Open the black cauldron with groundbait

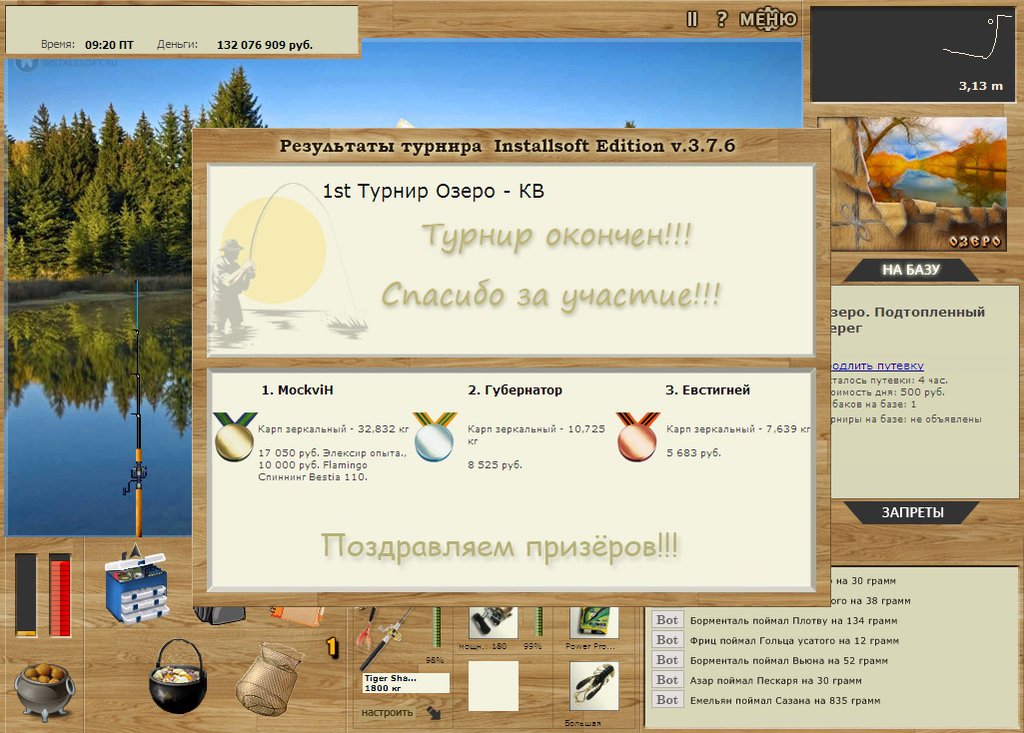point(176,678)
